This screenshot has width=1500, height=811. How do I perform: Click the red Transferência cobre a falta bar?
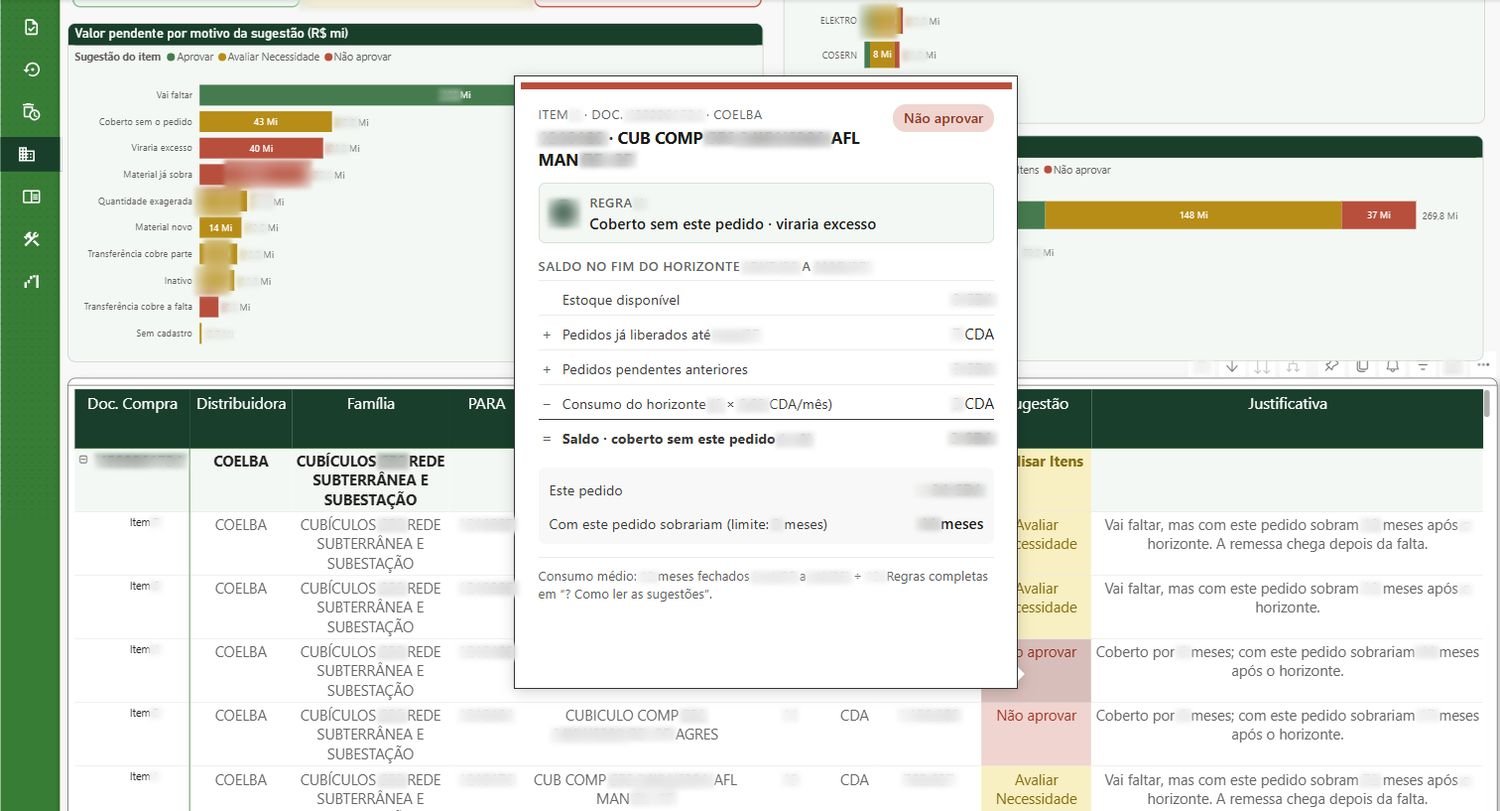coord(209,307)
